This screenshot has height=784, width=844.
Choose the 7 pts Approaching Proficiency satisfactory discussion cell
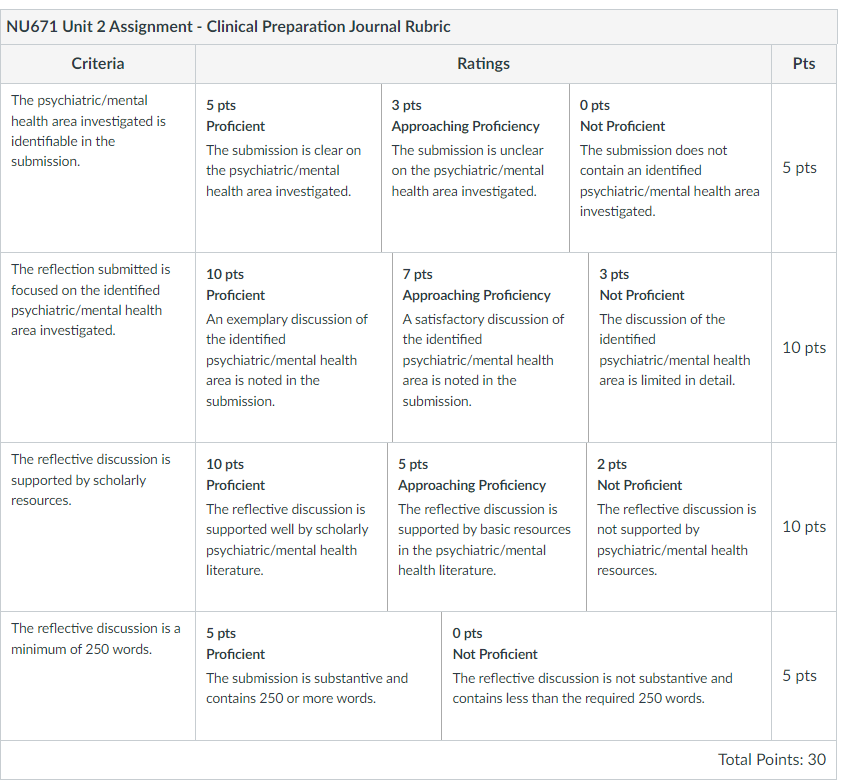[490, 348]
